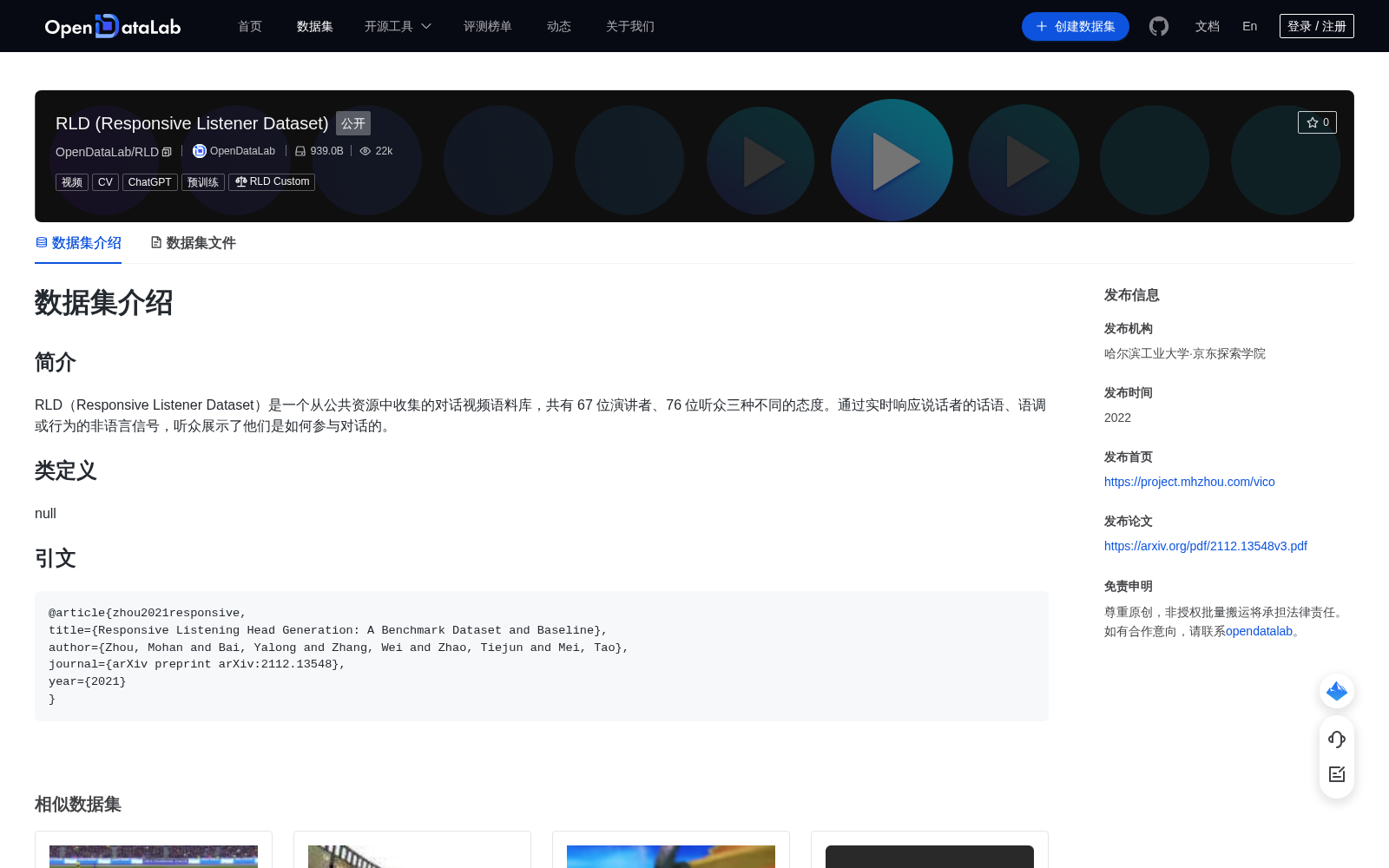Open 动态 in the navigation bar
Viewport: 1389px width, 868px height.
tap(559, 26)
